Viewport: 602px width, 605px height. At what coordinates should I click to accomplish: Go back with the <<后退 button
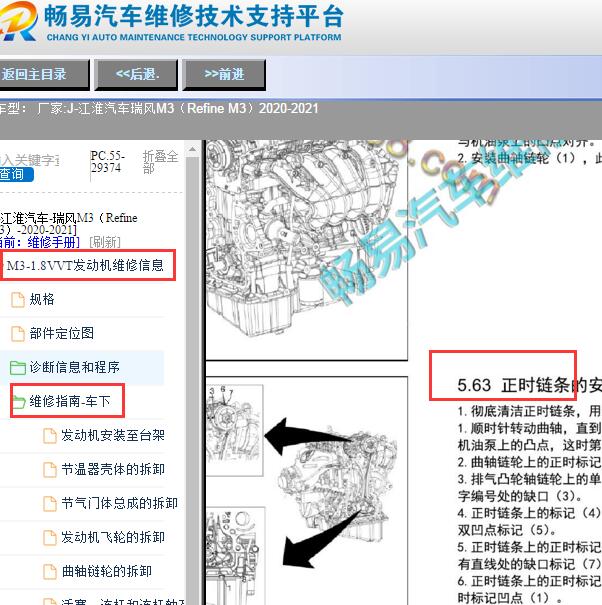click(x=137, y=74)
